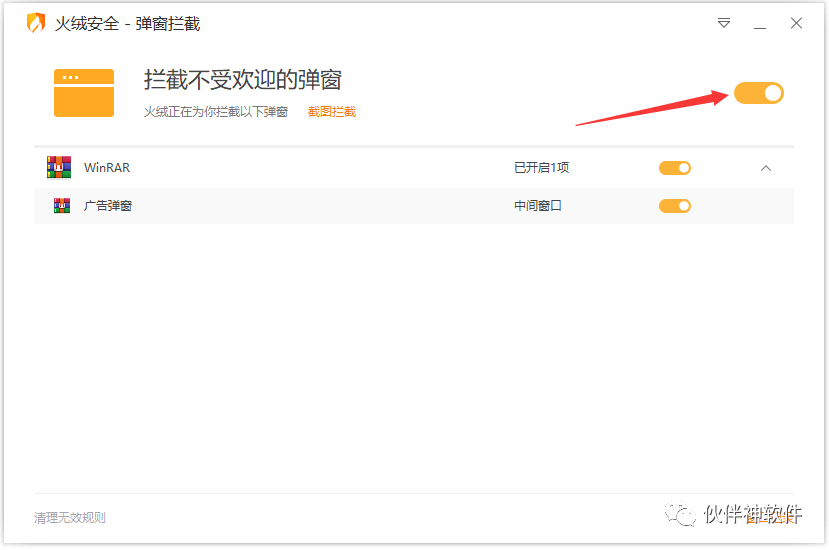Click the WinRAR application icon
The image size is (829, 550).
pyautogui.click(x=59, y=168)
